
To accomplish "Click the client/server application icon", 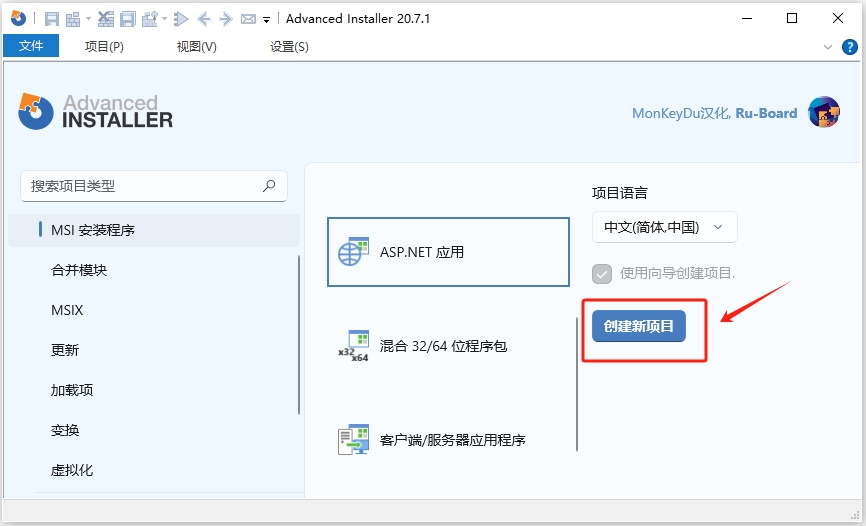I will tap(353, 440).
